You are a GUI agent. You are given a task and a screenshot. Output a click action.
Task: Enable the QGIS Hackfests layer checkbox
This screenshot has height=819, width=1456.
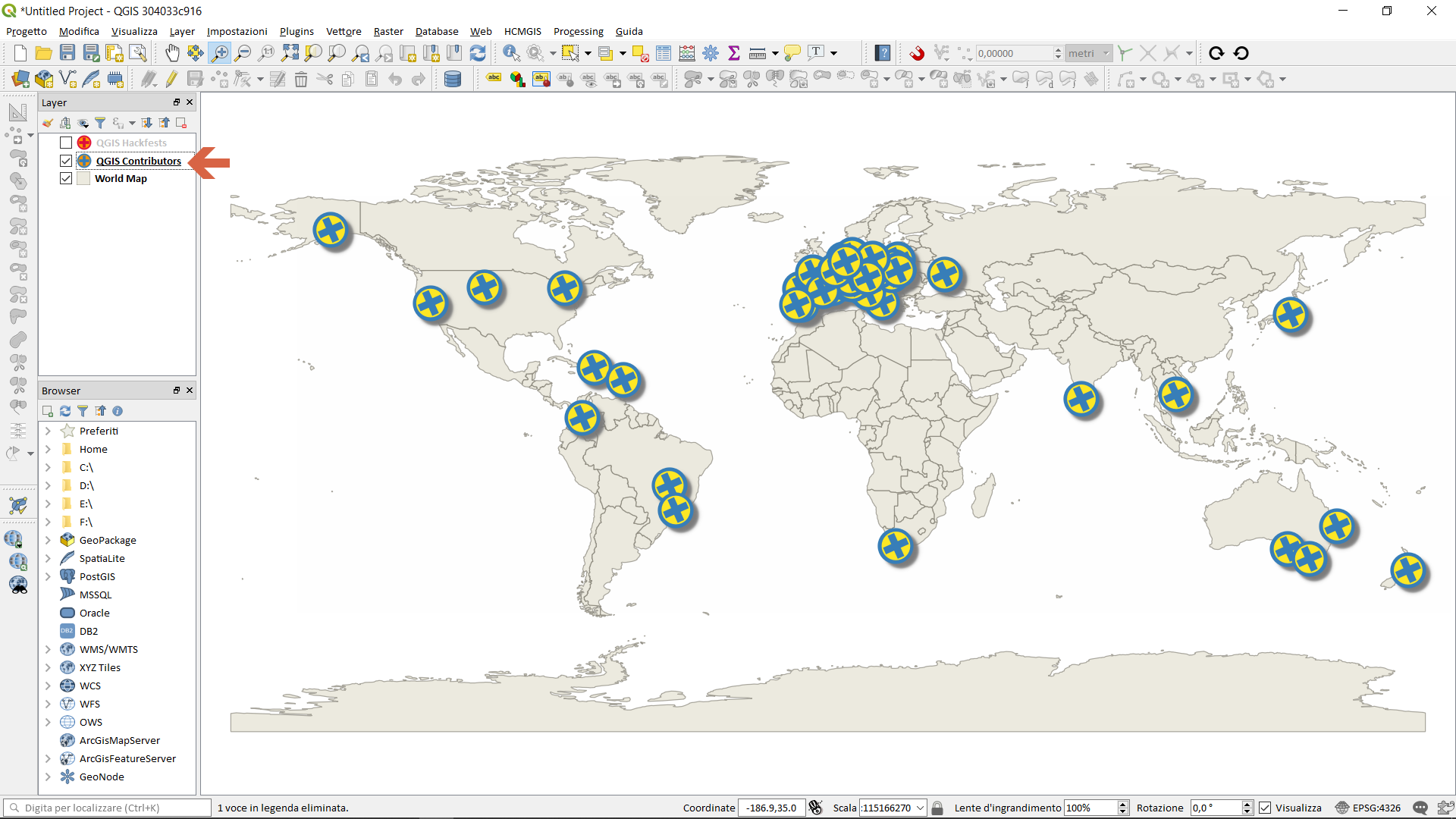(66, 143)
